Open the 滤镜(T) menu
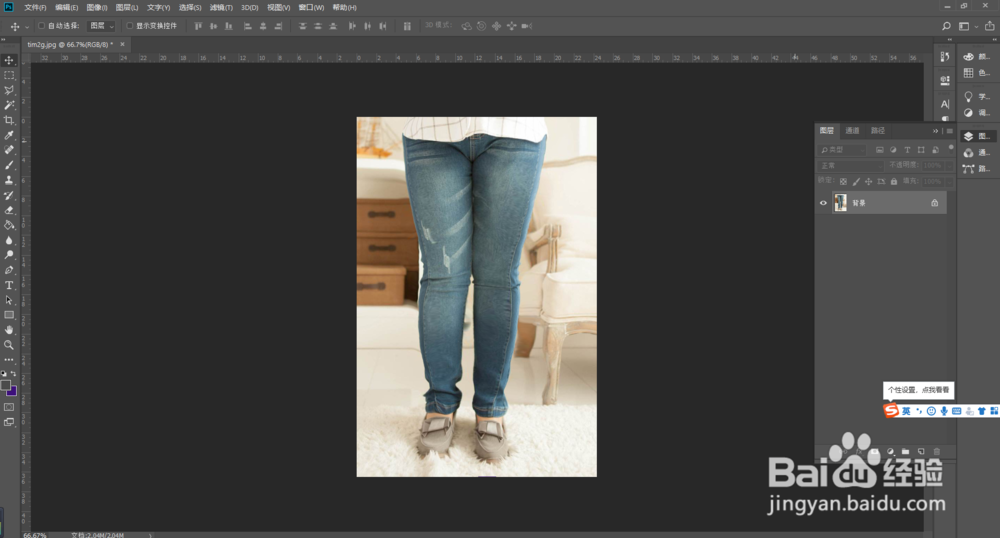The height and width of the screenshot is (538, 1000). tap(221, 8)
